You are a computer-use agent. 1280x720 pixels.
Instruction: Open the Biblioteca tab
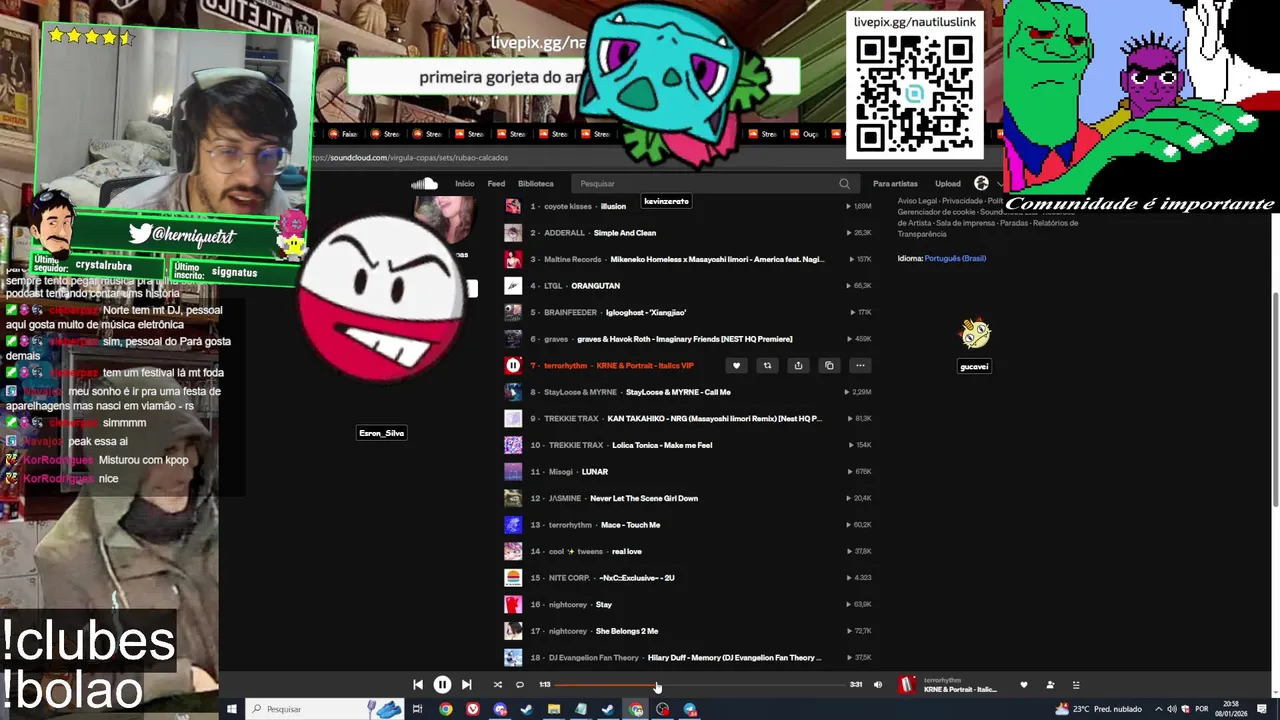point(536,184)
